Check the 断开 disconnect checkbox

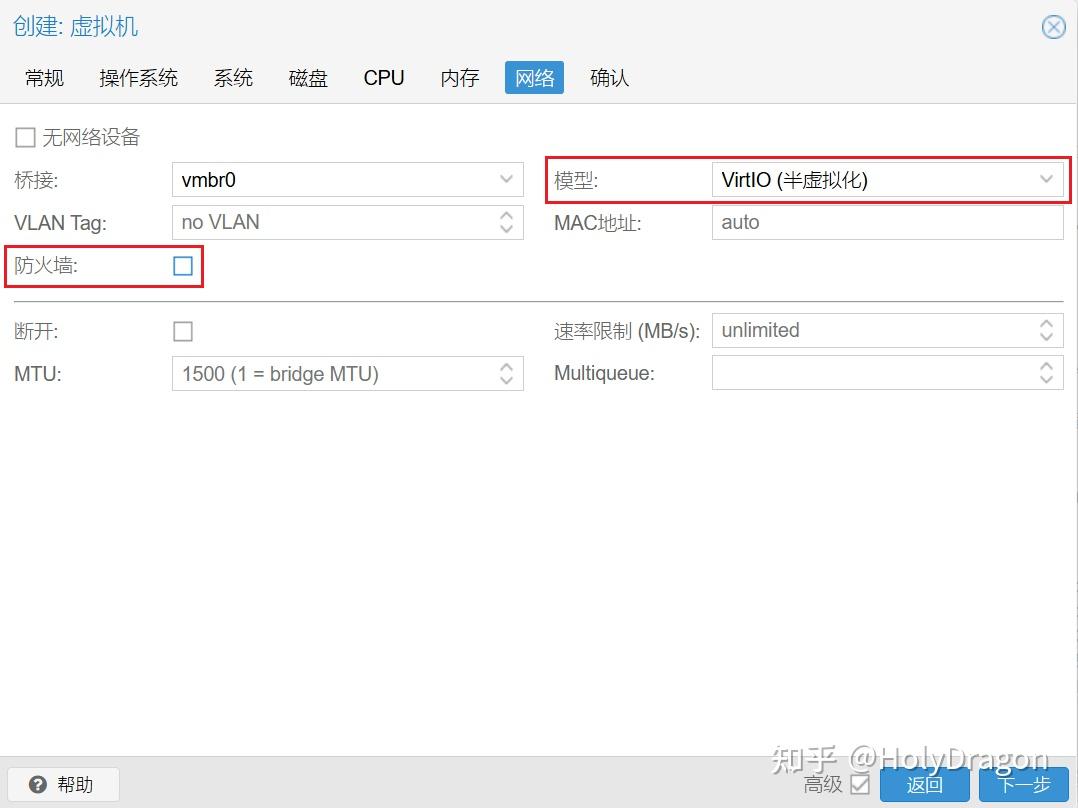click(x=183, y=331)
